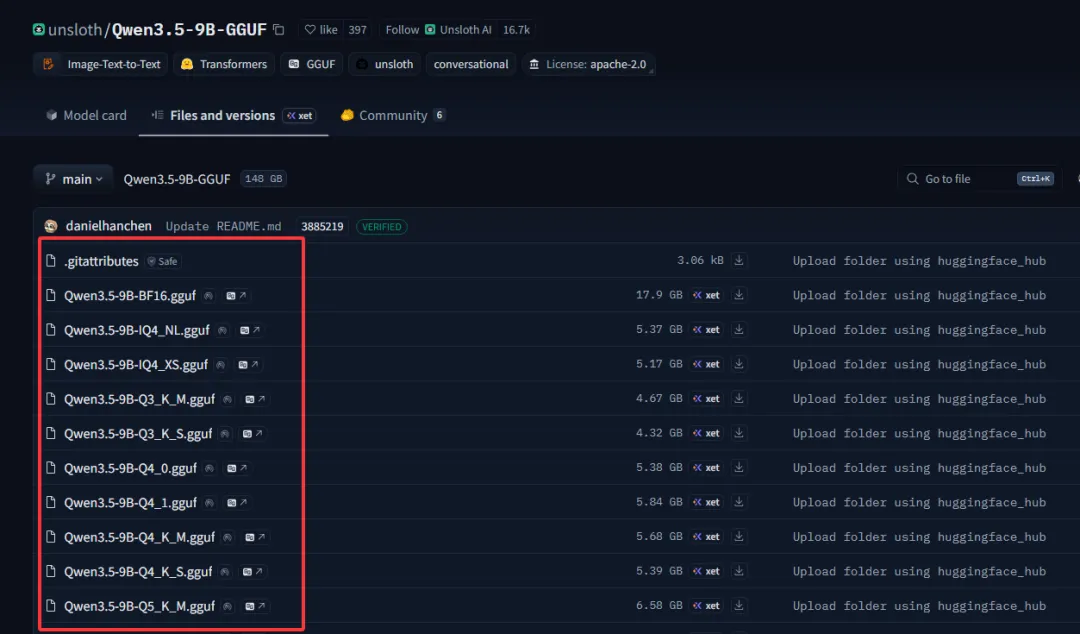Copy the model name Qwen3.5-9B-GGUF
Image resolution: width=1080 pixels, height=634 pixels.
[278, 30]
